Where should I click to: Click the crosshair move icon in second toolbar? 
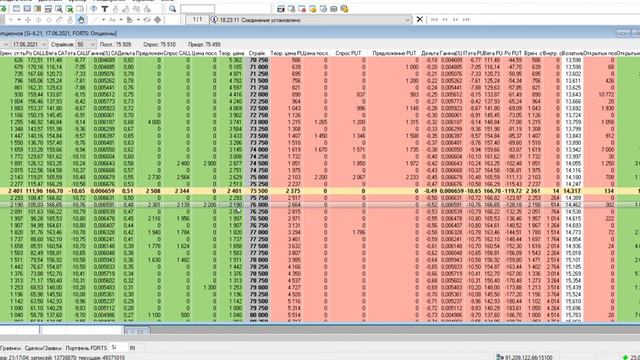(x=28, y=20)
